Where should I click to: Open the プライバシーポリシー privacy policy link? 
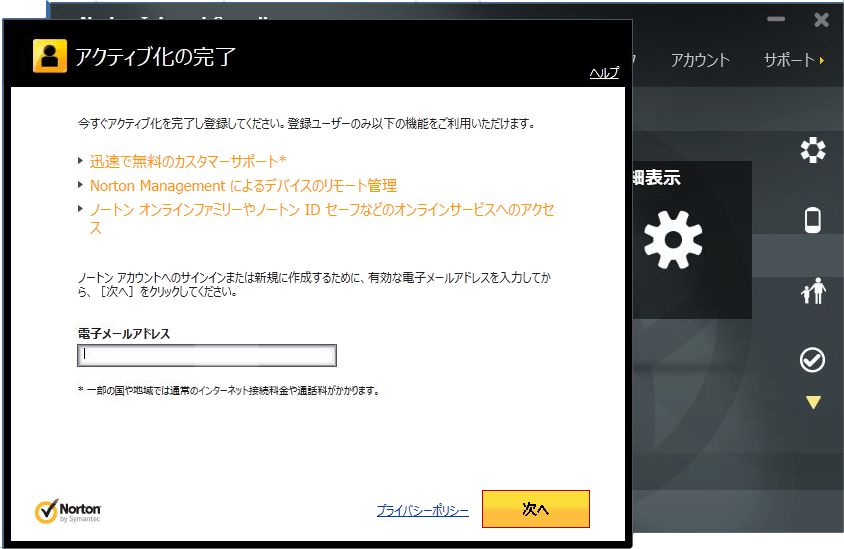[423, 510]
